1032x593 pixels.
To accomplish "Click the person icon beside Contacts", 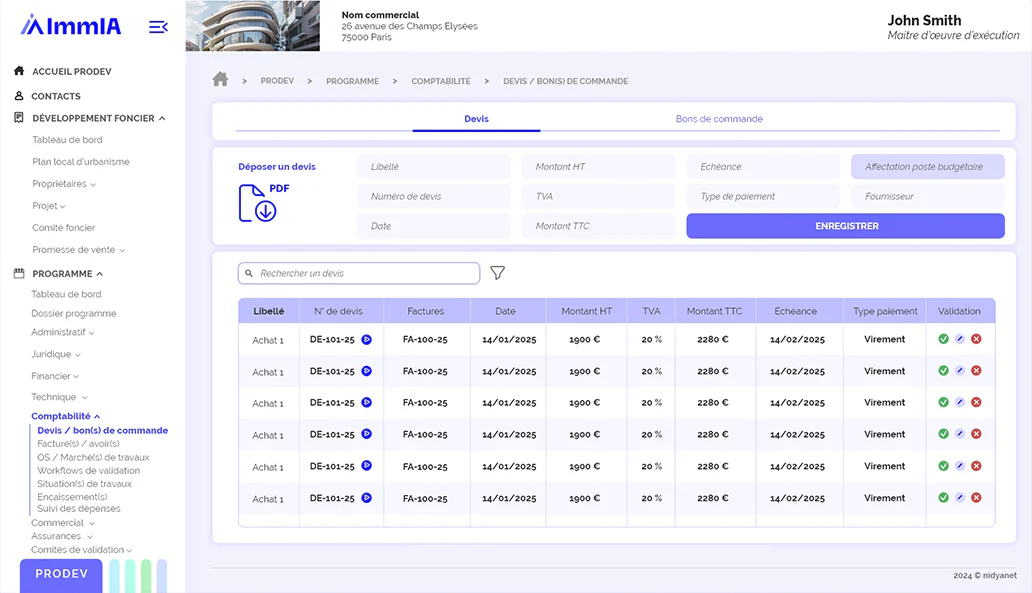I will pos(19,95).
